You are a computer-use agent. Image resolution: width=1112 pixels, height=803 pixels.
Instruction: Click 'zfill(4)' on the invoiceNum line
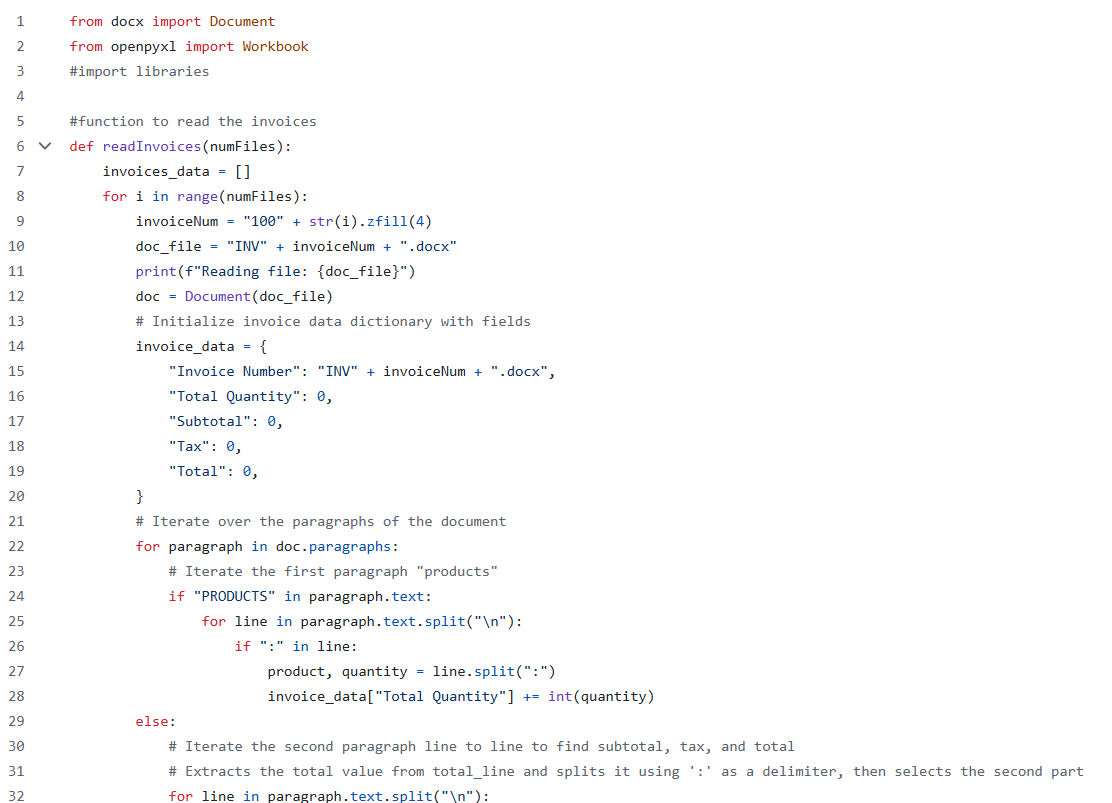click(x=399, y=221)
